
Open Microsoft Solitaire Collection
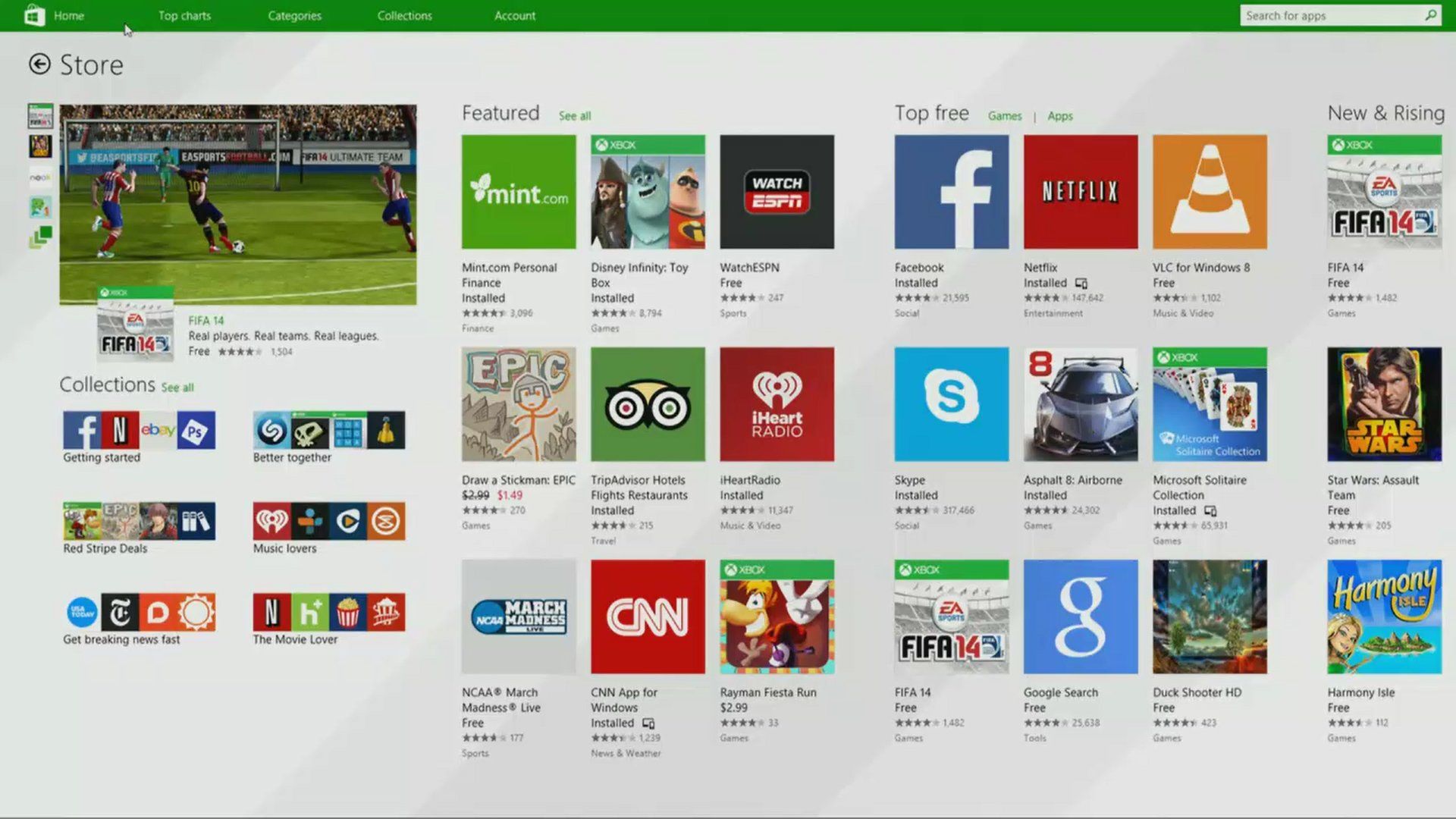1209,403
